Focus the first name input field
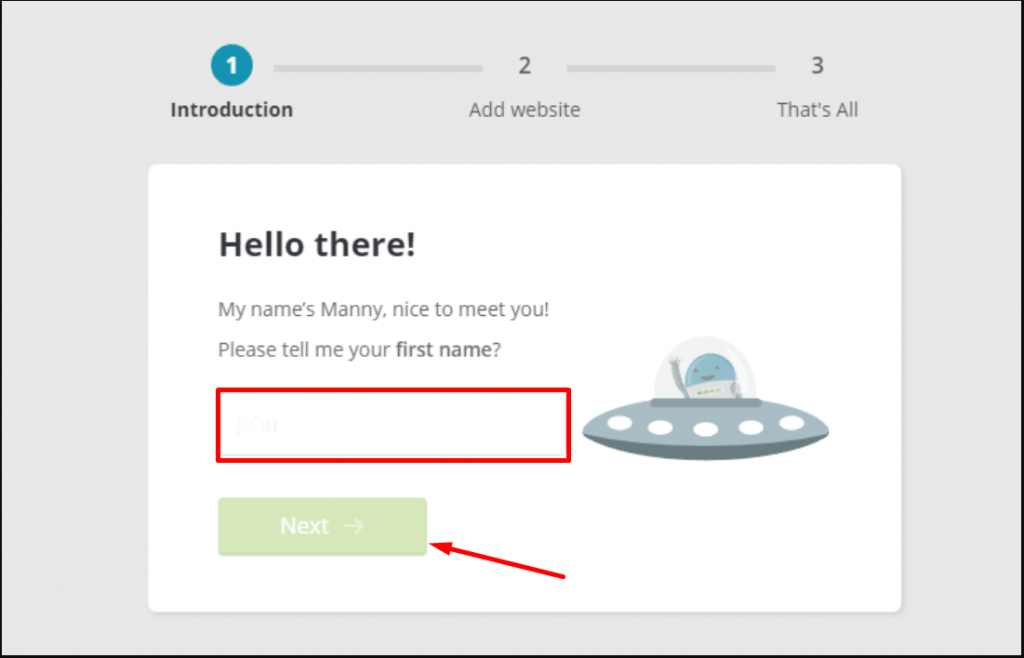This screenshot has height=658, width=1024. (393, 425)
